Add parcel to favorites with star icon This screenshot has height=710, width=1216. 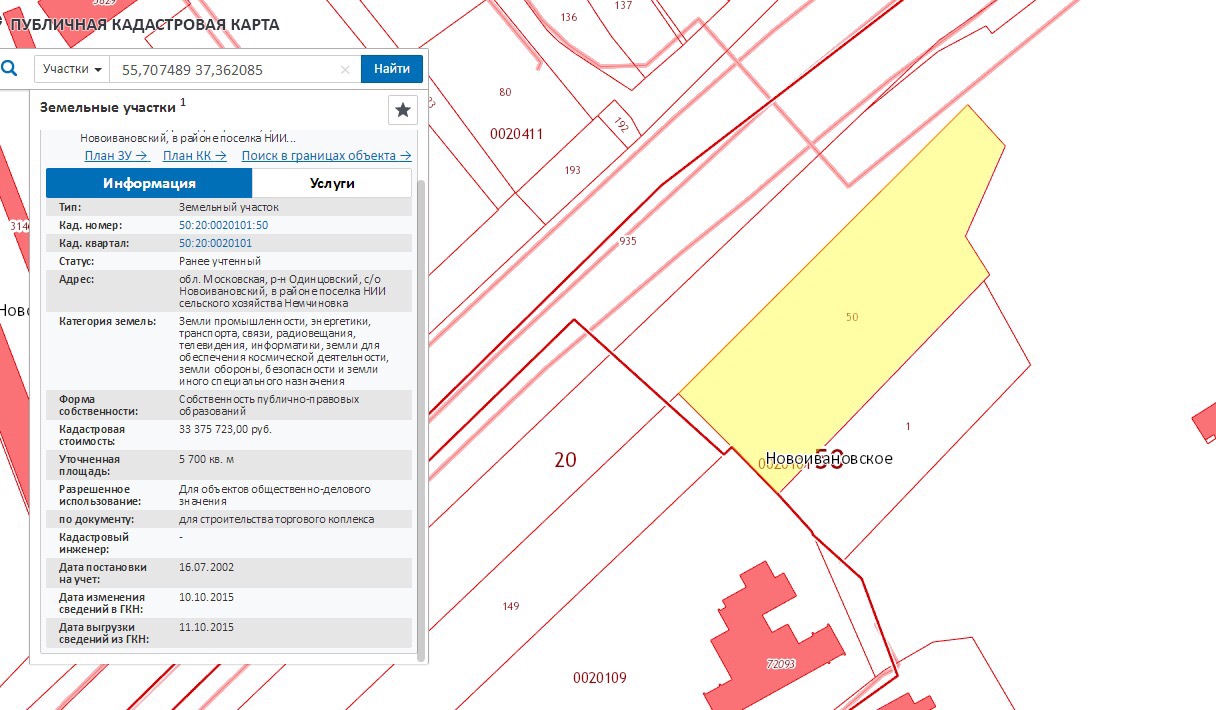click(402, 110)
